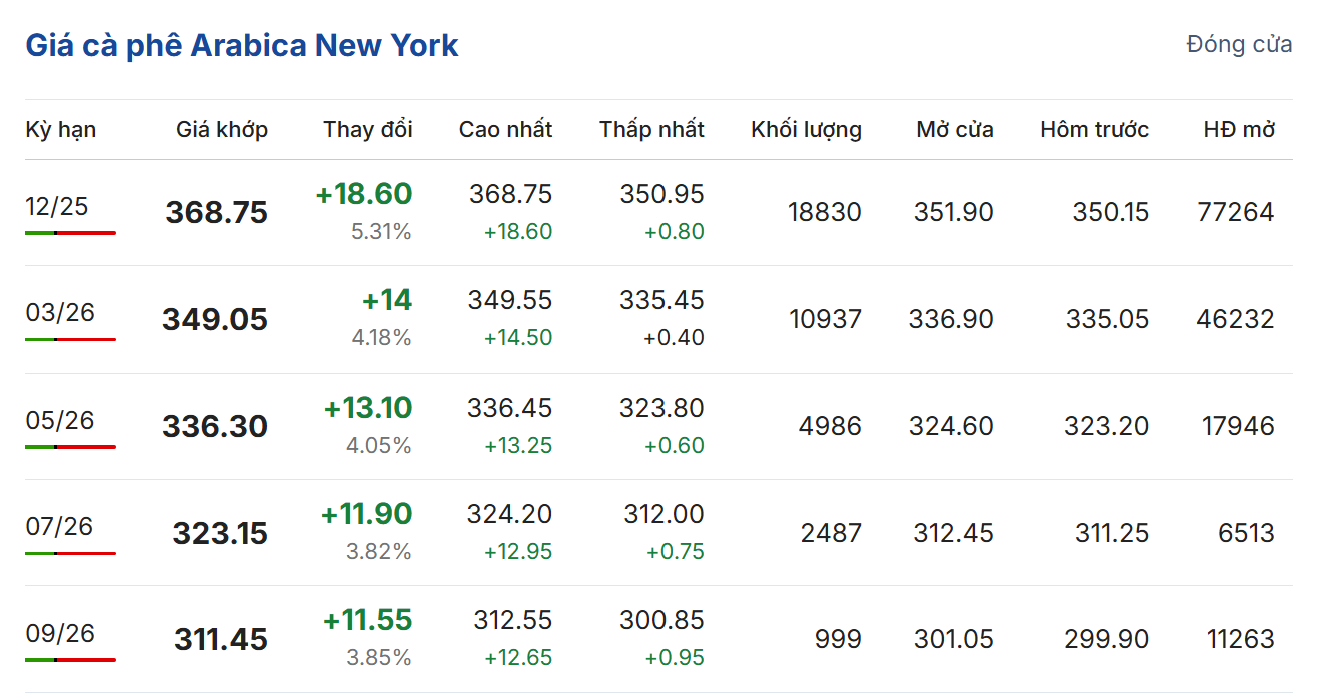Click the 'Thay đổi' column header
The width and height of the screenshot is (1322, 694).
pos(367,129)
